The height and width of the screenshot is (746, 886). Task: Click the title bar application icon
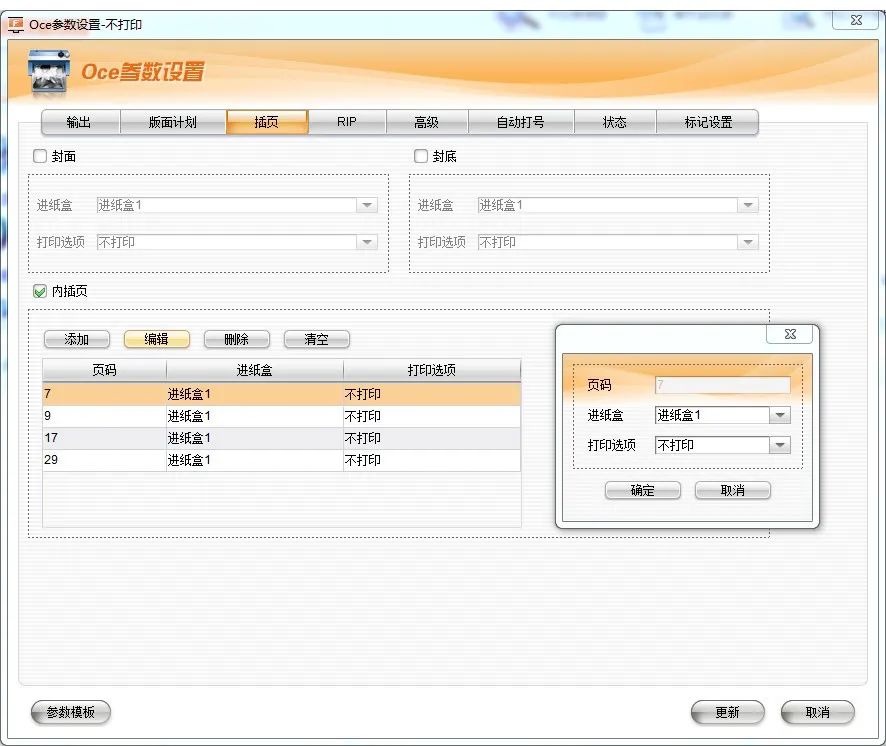pos(16,25)
